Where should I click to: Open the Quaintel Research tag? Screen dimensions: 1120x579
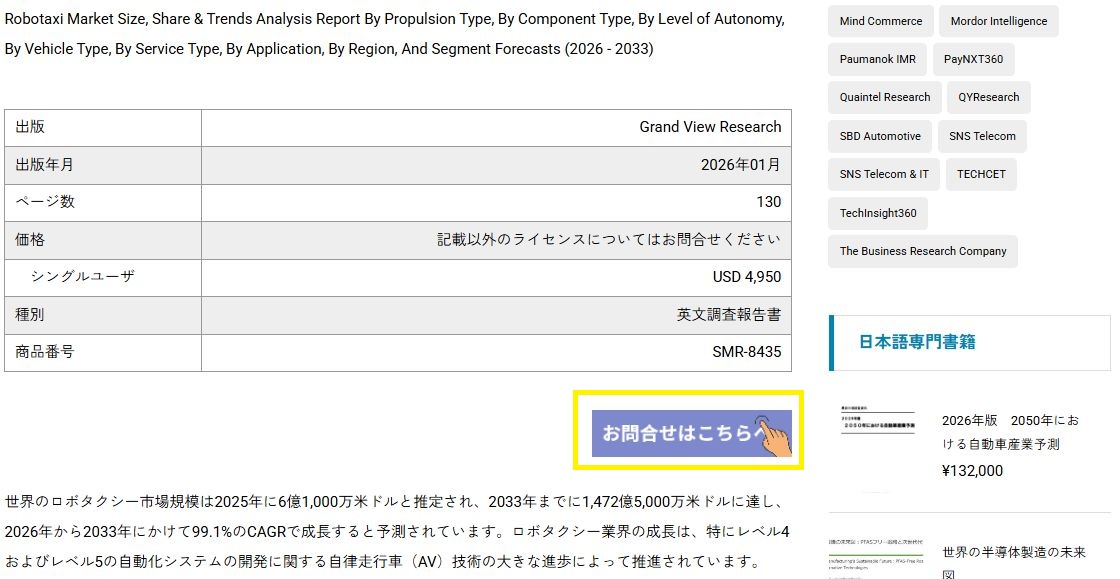click(884, 97)
